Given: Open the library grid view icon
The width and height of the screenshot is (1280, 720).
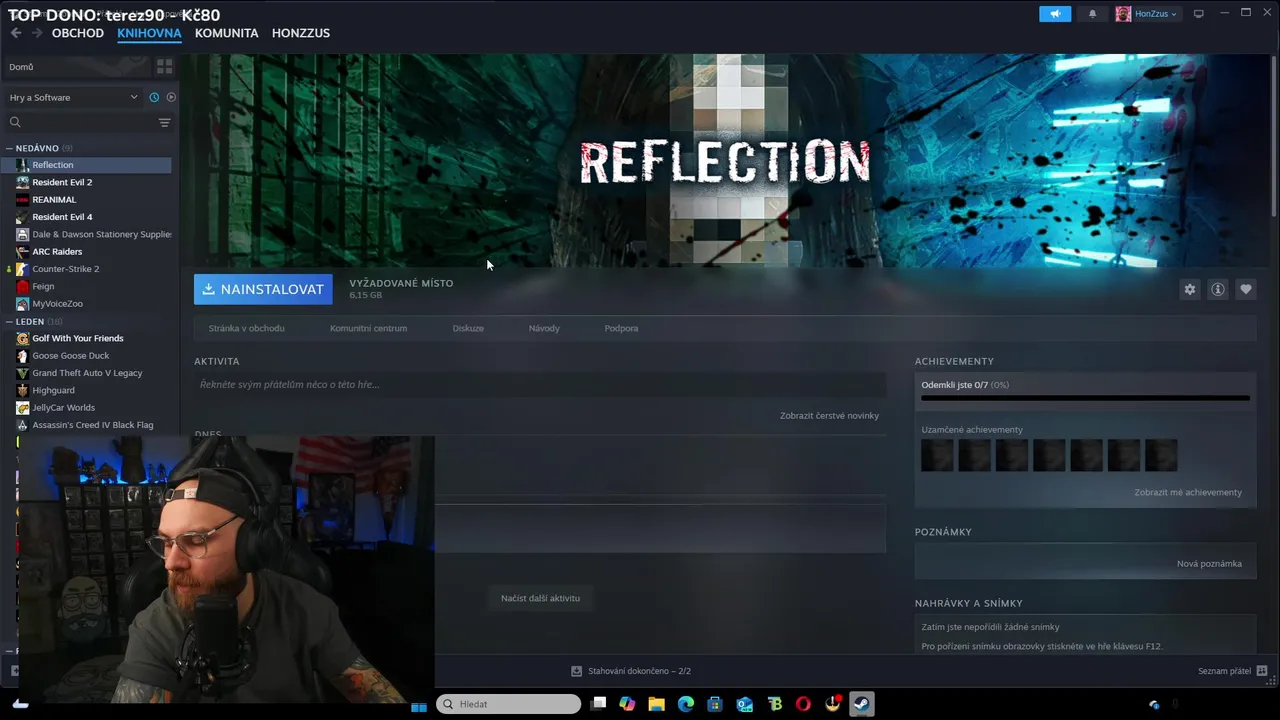Looking at the screenshot, I should pos(164,66).
